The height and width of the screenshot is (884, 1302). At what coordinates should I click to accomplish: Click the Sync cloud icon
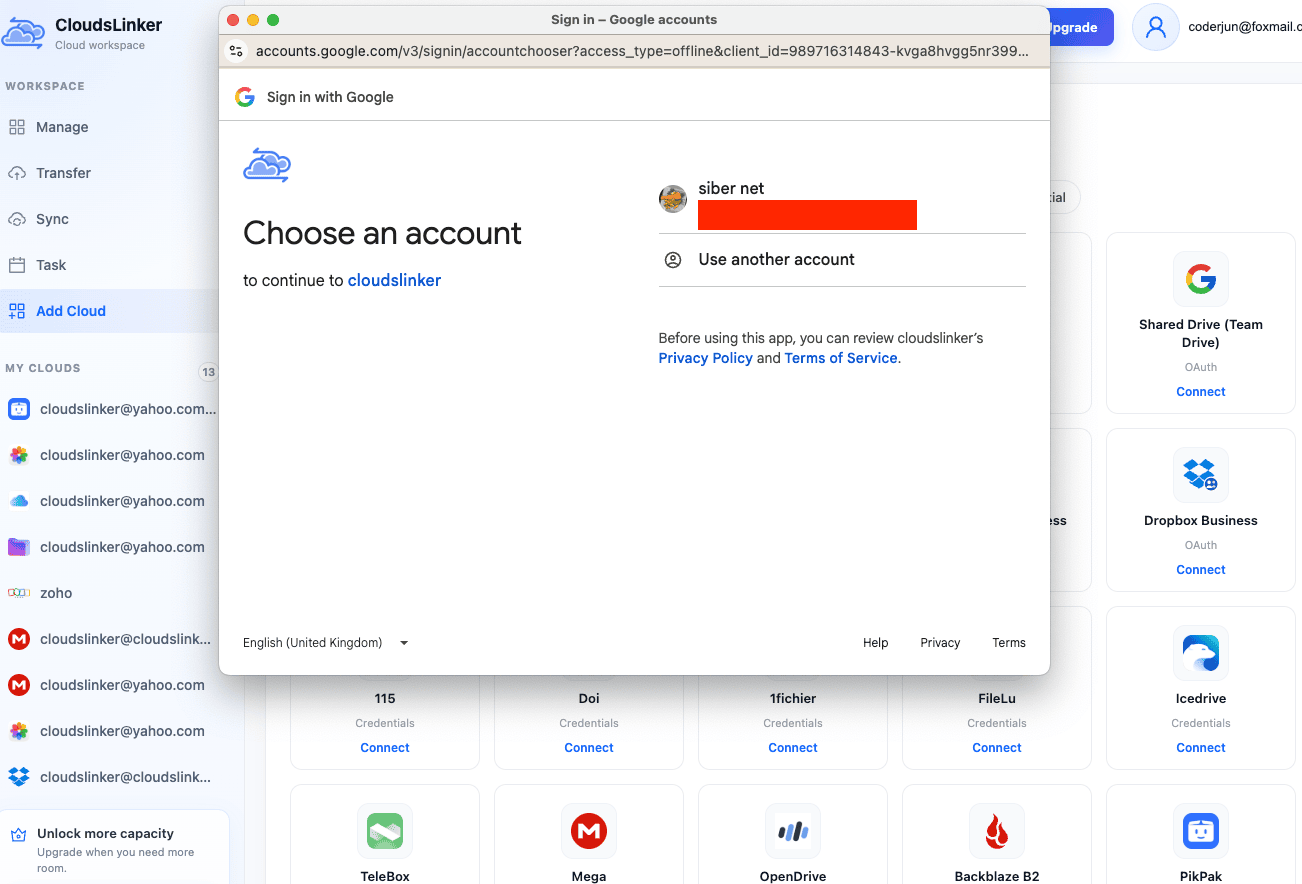(17, 219)
